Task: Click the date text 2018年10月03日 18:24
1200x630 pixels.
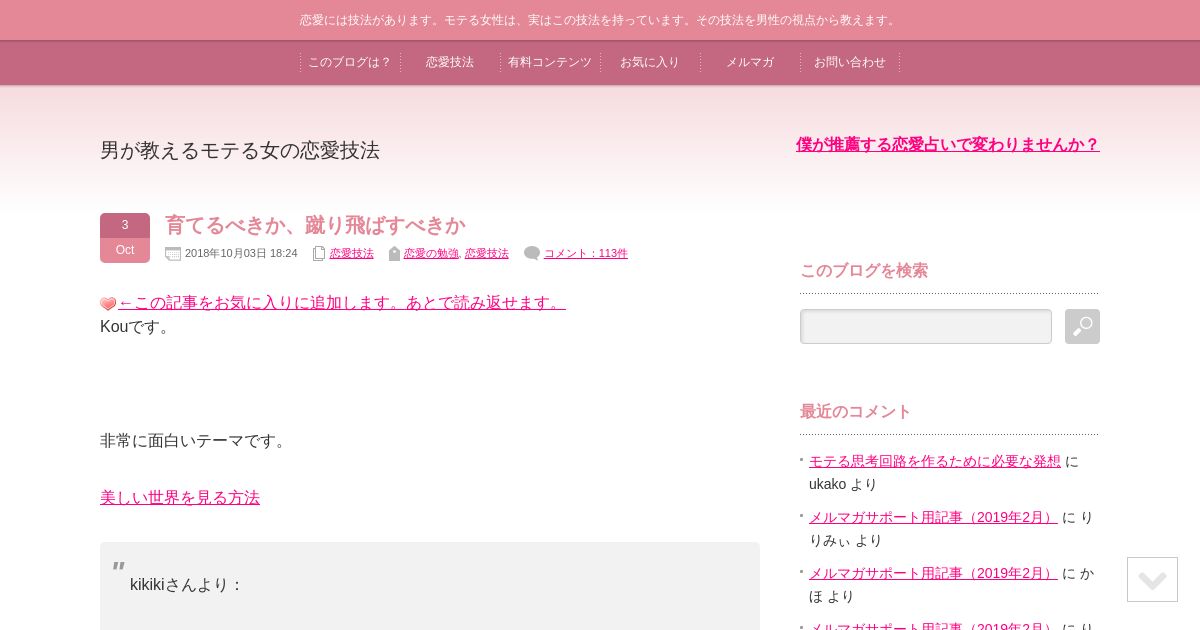Action: pos(241,254)
